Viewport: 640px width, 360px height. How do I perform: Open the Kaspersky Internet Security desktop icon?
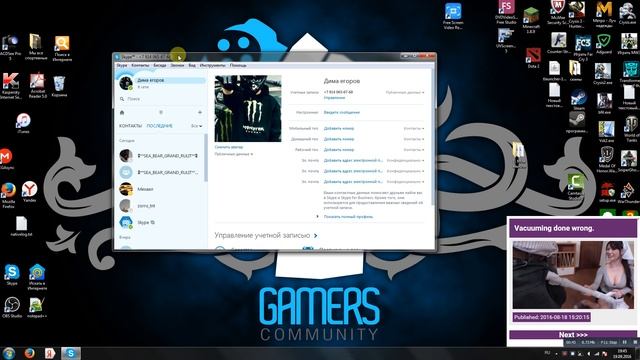coord(11,86)
